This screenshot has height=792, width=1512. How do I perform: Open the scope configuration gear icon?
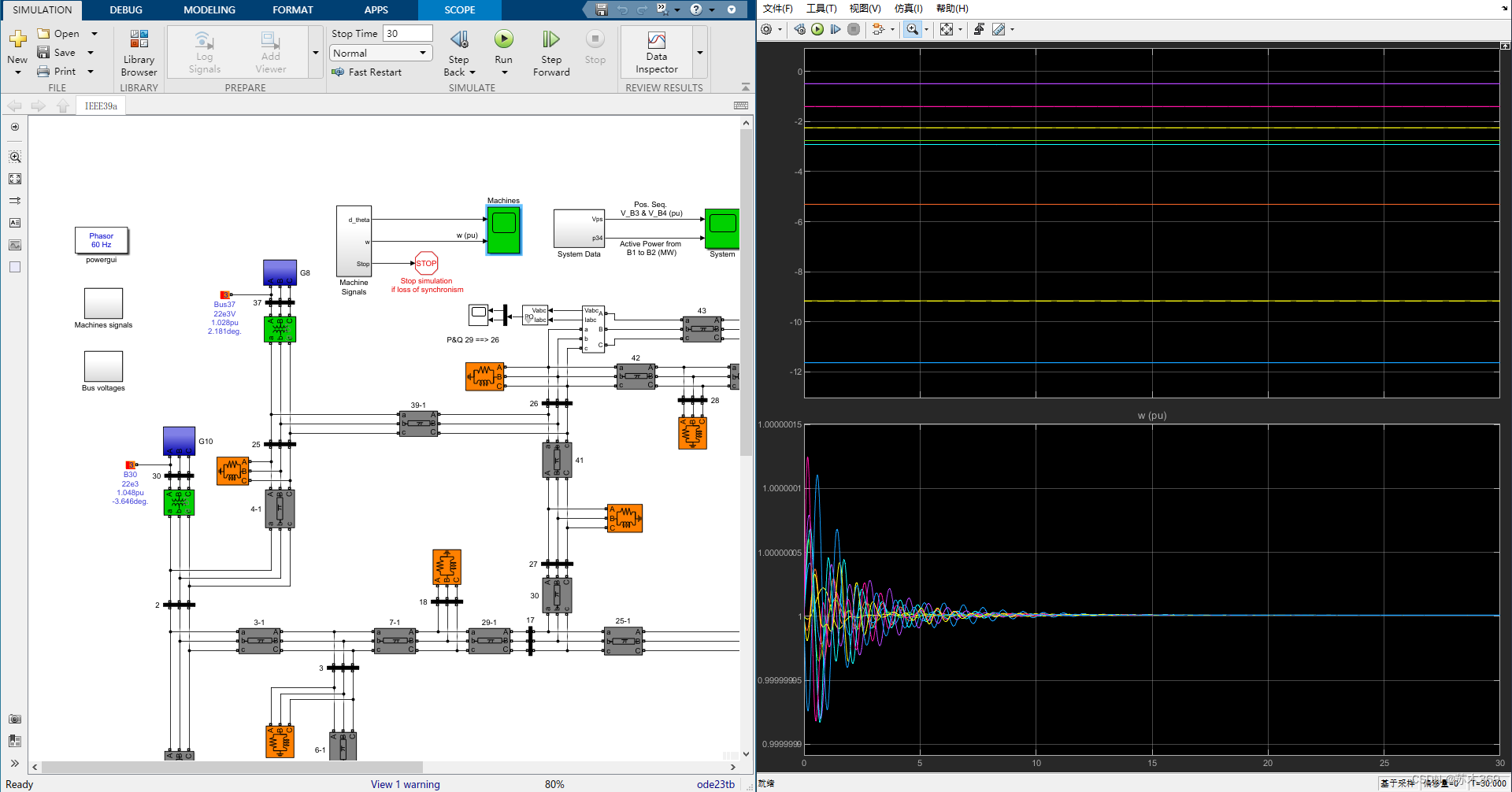[x=766, y=29]
